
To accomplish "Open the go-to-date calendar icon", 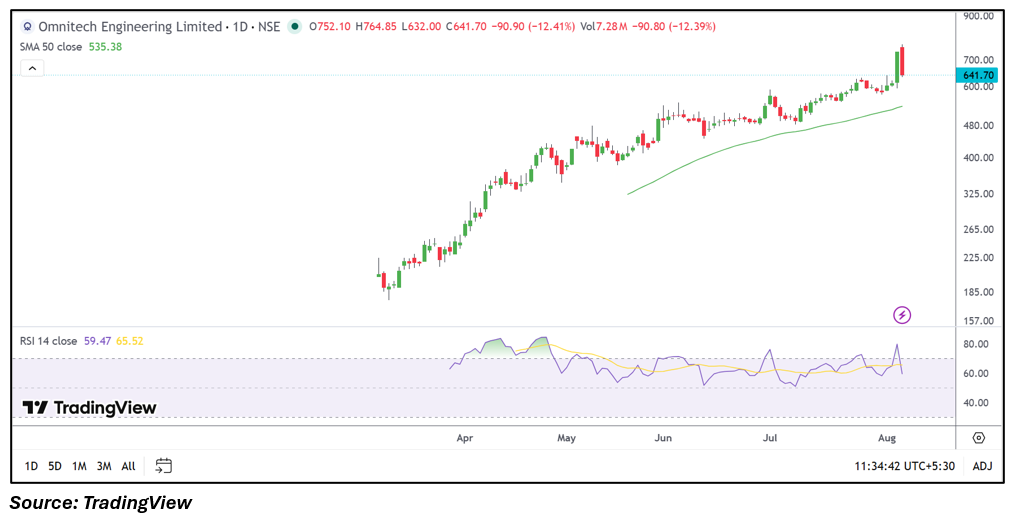I will [164, 466].
